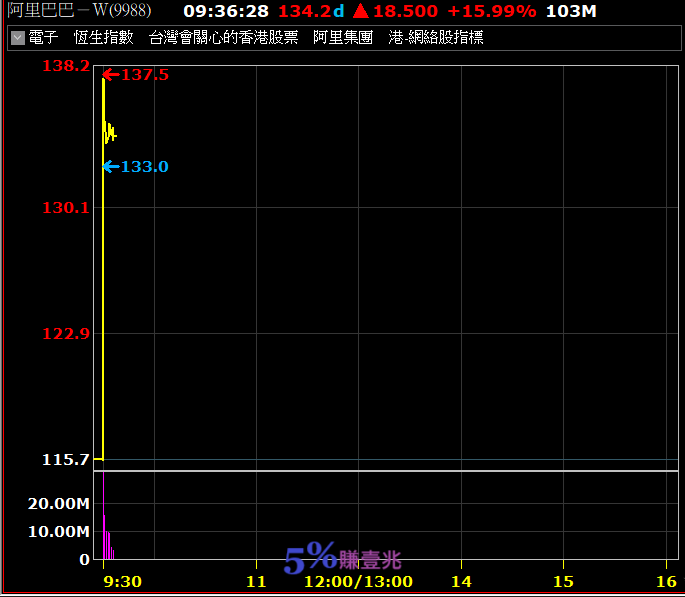Viewport: 685px width, 597px height.
Task: Click the y-axis label 138.2
Action: (66, 66)
